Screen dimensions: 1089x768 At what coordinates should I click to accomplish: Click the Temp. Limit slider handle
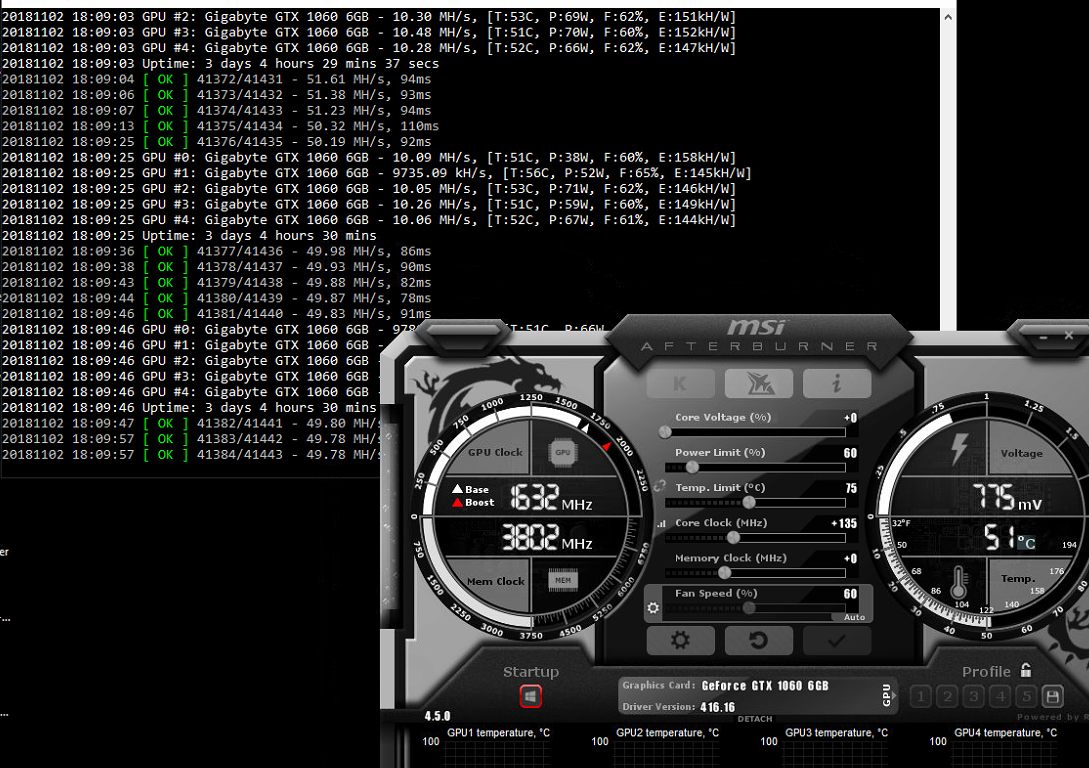(749, 502)
